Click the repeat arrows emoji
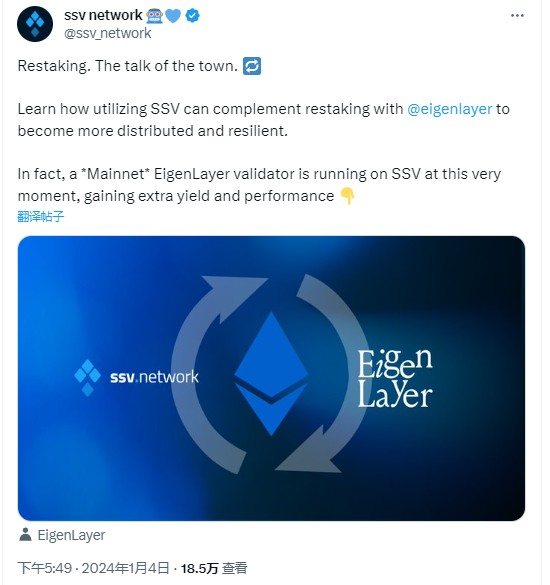Image resolution: width=550 pixels, height=585 pixels. [252, 66]
